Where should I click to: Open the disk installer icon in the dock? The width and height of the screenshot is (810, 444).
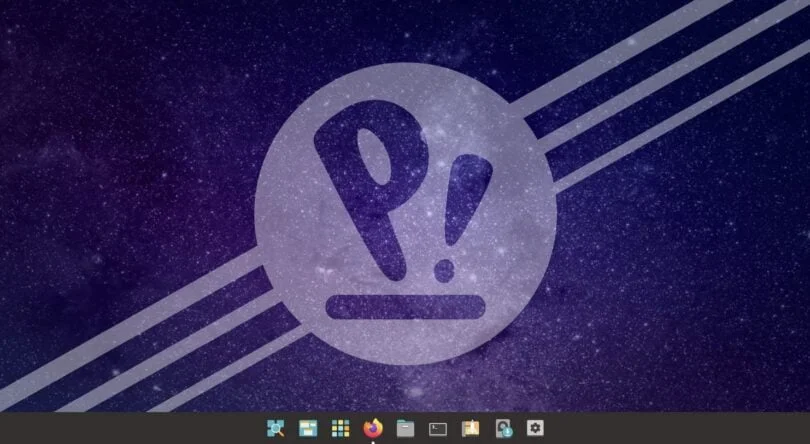[x=503, y=428]
